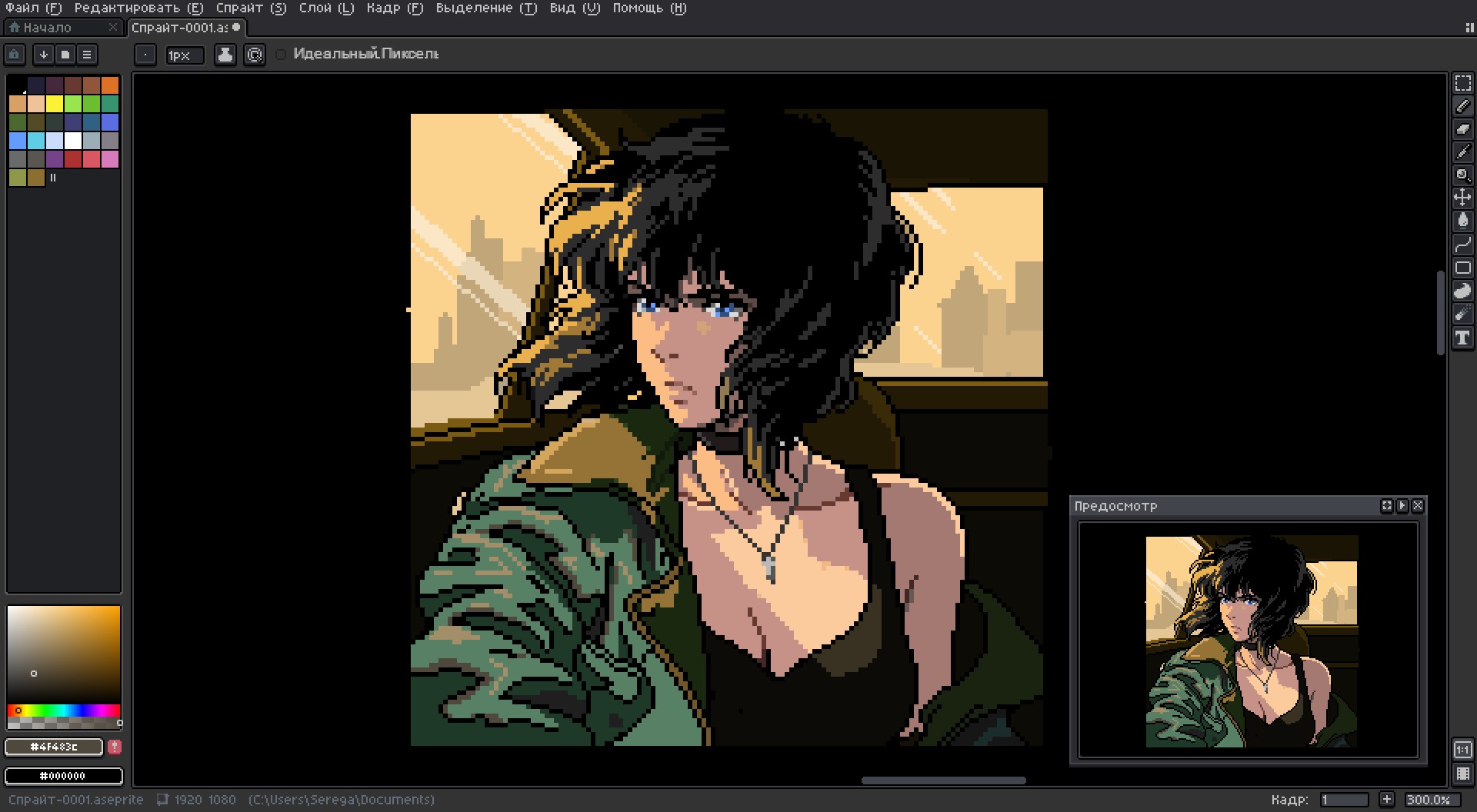Pick the orange palette swatch
The image size is (1477, 812).
(110, 85)
